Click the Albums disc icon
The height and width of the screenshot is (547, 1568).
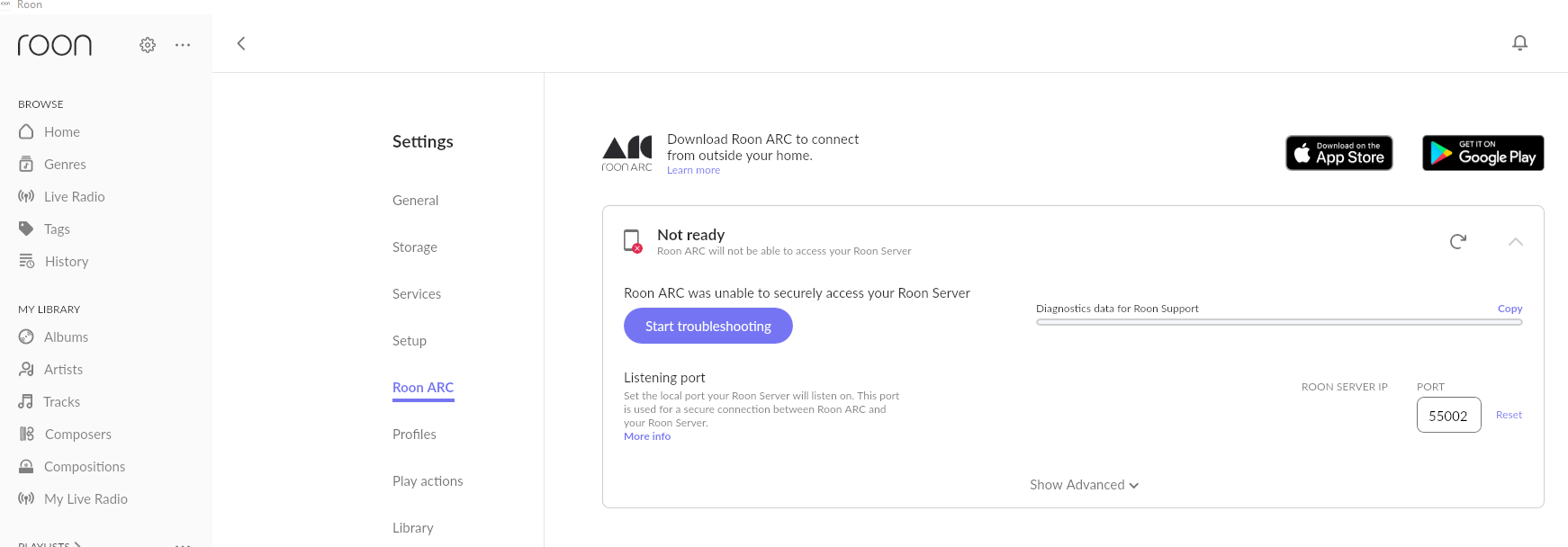[27, 336]
